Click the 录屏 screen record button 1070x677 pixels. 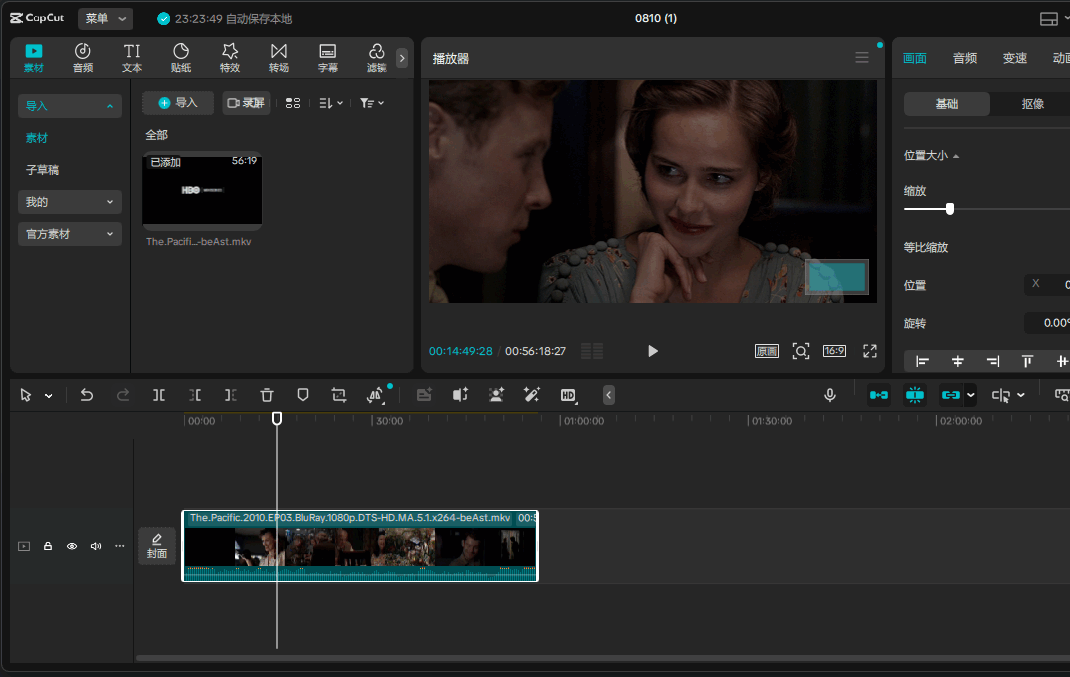pos(246,103)
